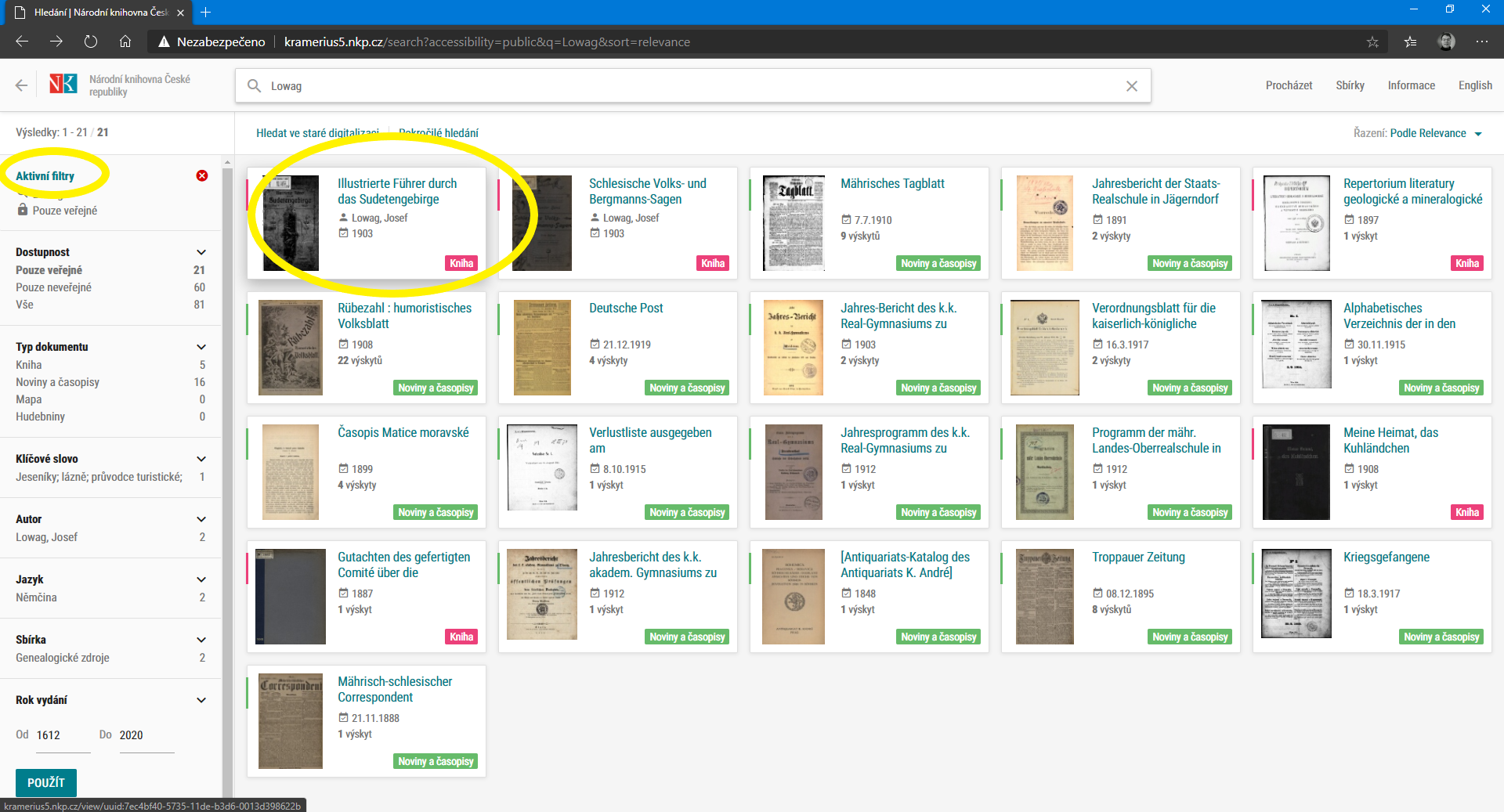Filter by document type 'Noviny a časopisy'
This screenshot has width=1504, height=812.
pyautogui.click(x=57, y=382)
